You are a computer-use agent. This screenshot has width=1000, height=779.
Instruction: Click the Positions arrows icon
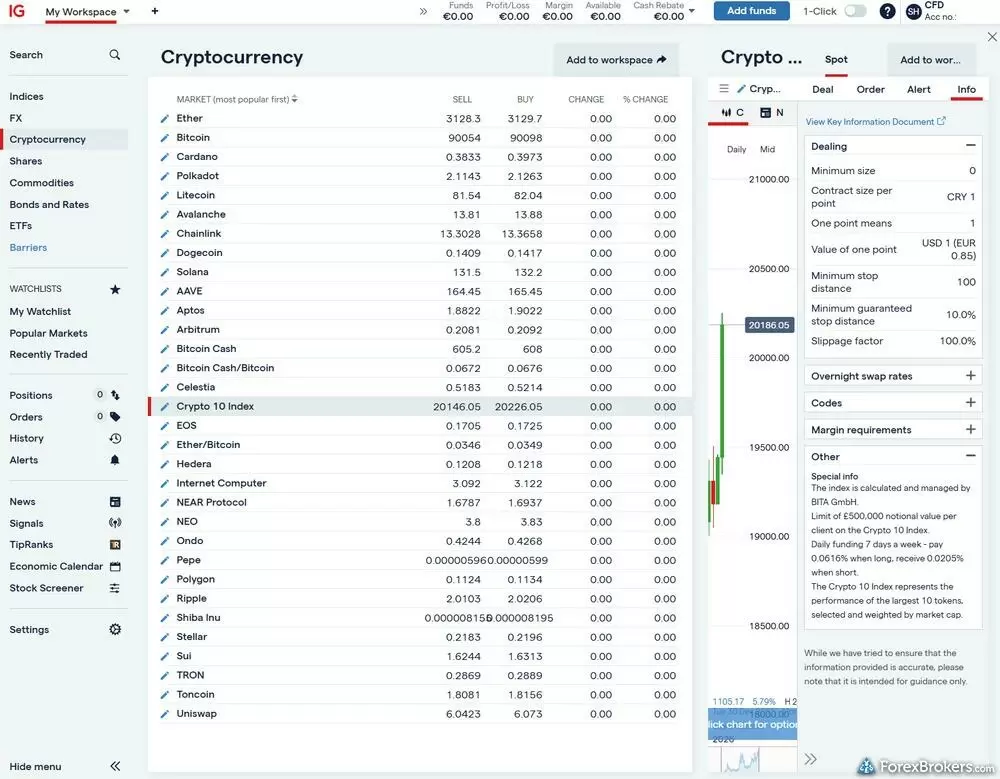(115, 395)
